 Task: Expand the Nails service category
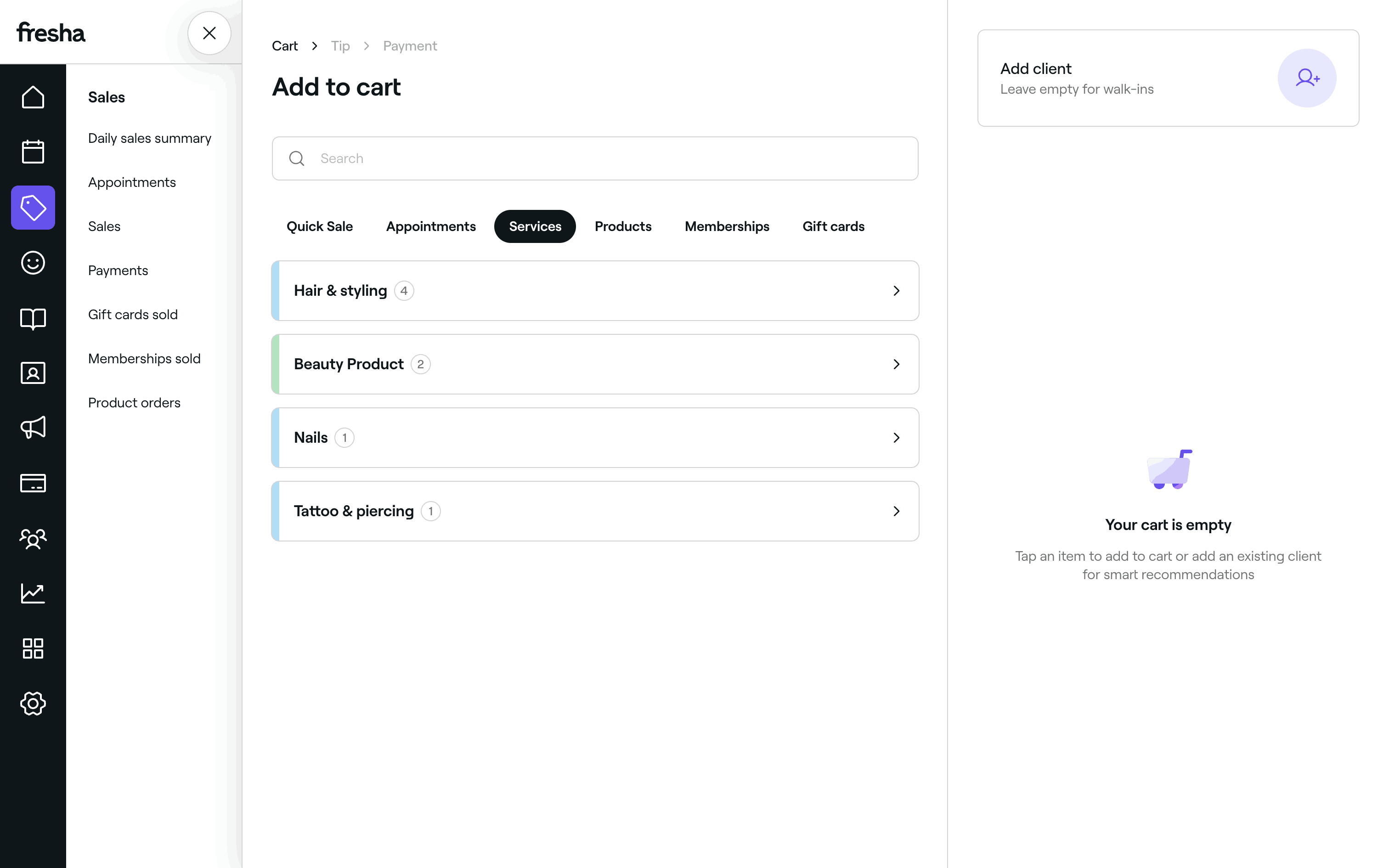click(595, 437)
